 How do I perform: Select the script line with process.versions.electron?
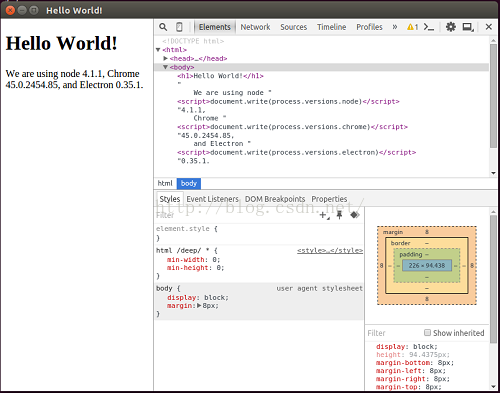coord(297,152)
